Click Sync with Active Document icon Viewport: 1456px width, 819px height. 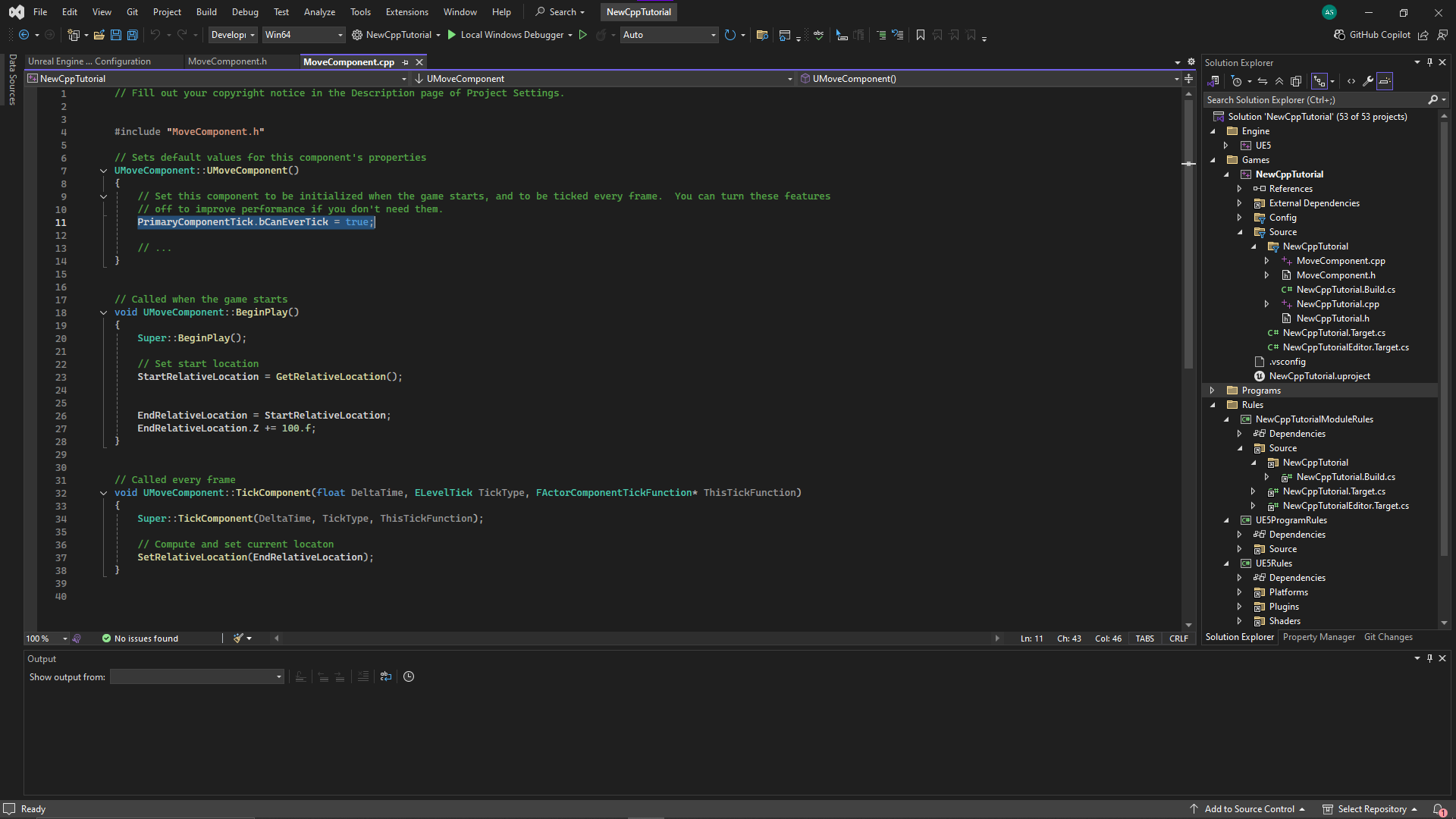click(x=1263, y=81)
